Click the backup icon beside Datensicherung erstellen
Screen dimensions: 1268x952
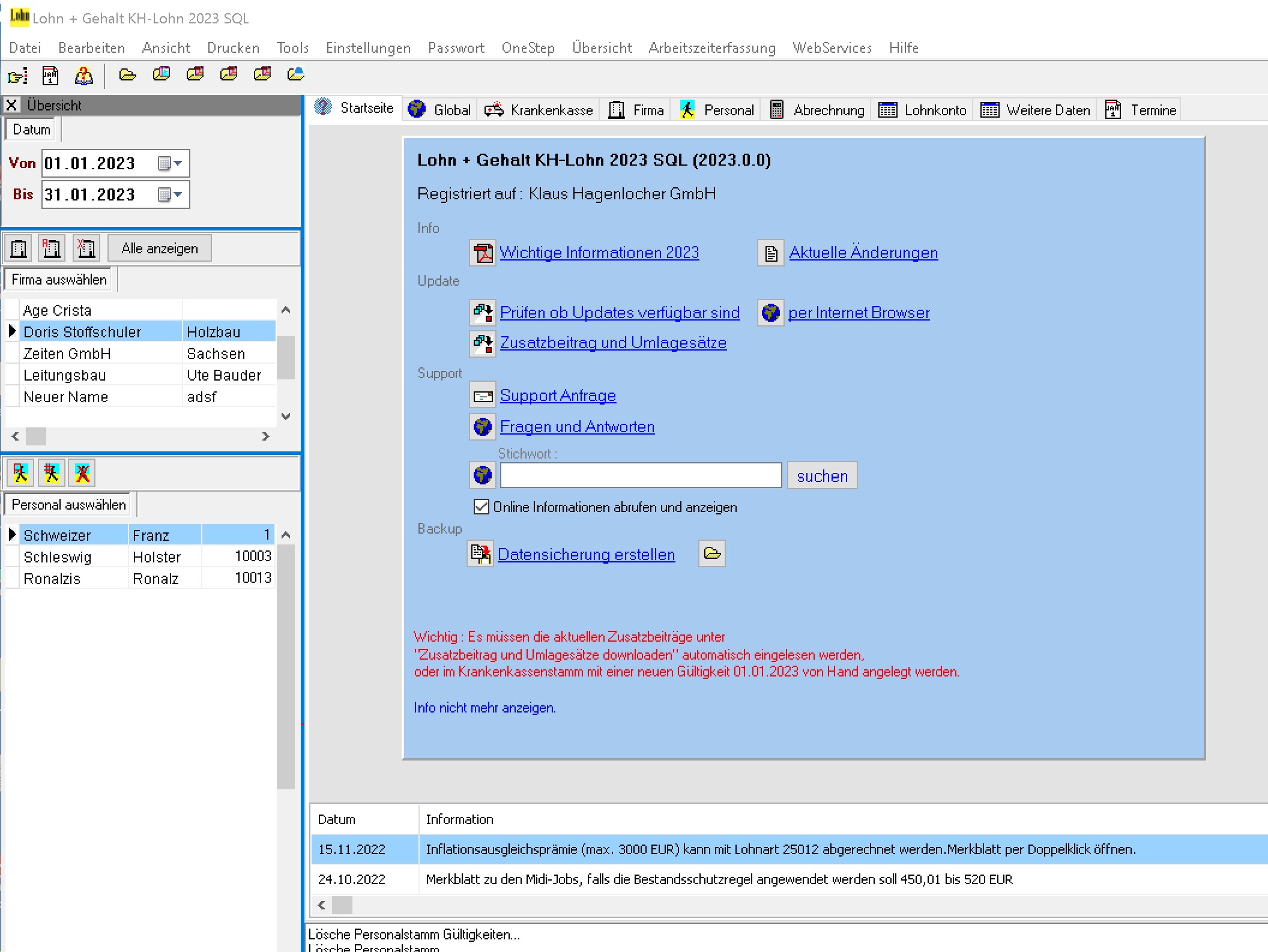pyautogui.click(x=480, y=553)
